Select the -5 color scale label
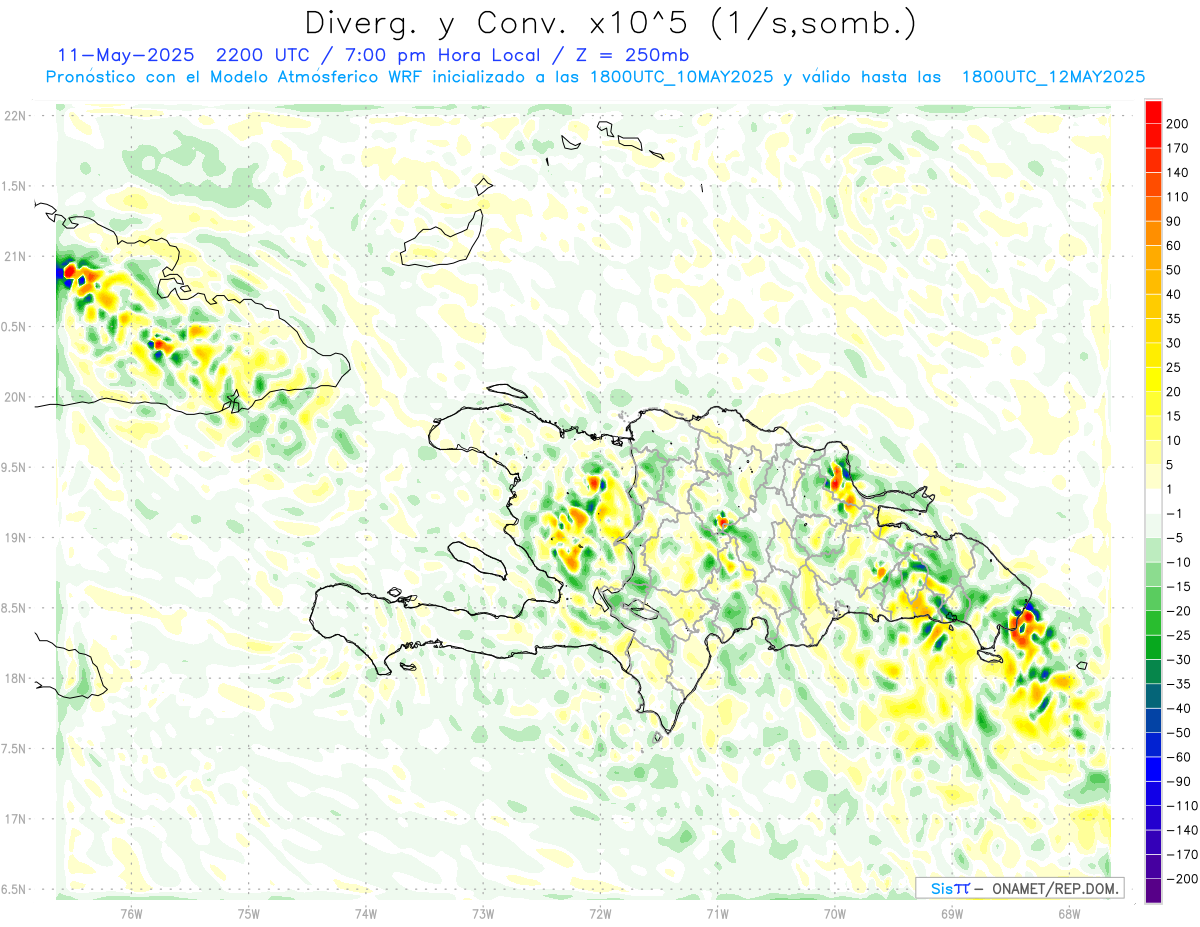This screenshot has height=927, width=1200. tap(1174, 538)
